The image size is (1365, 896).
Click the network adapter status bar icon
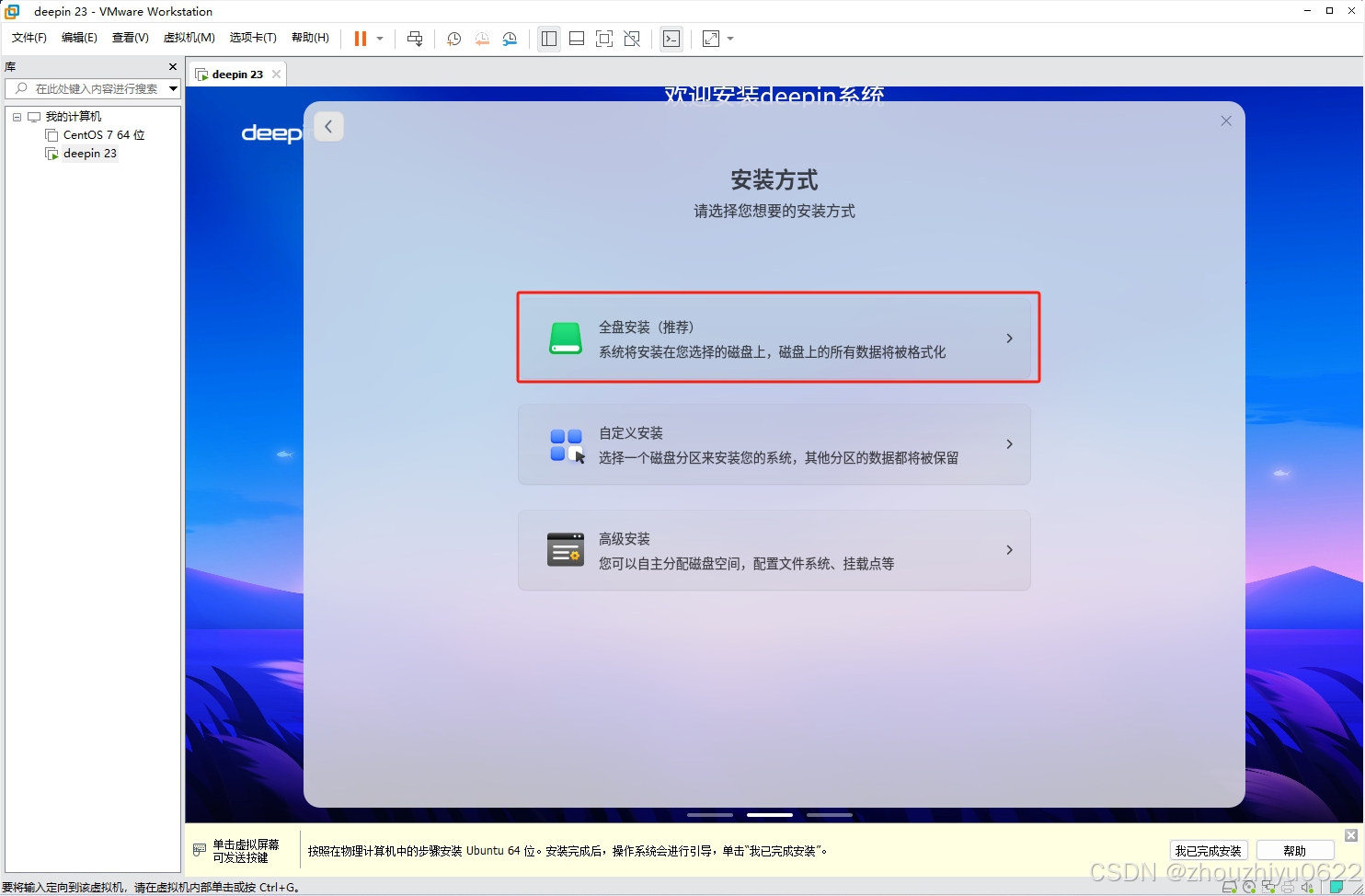(x=1268, y=888)
